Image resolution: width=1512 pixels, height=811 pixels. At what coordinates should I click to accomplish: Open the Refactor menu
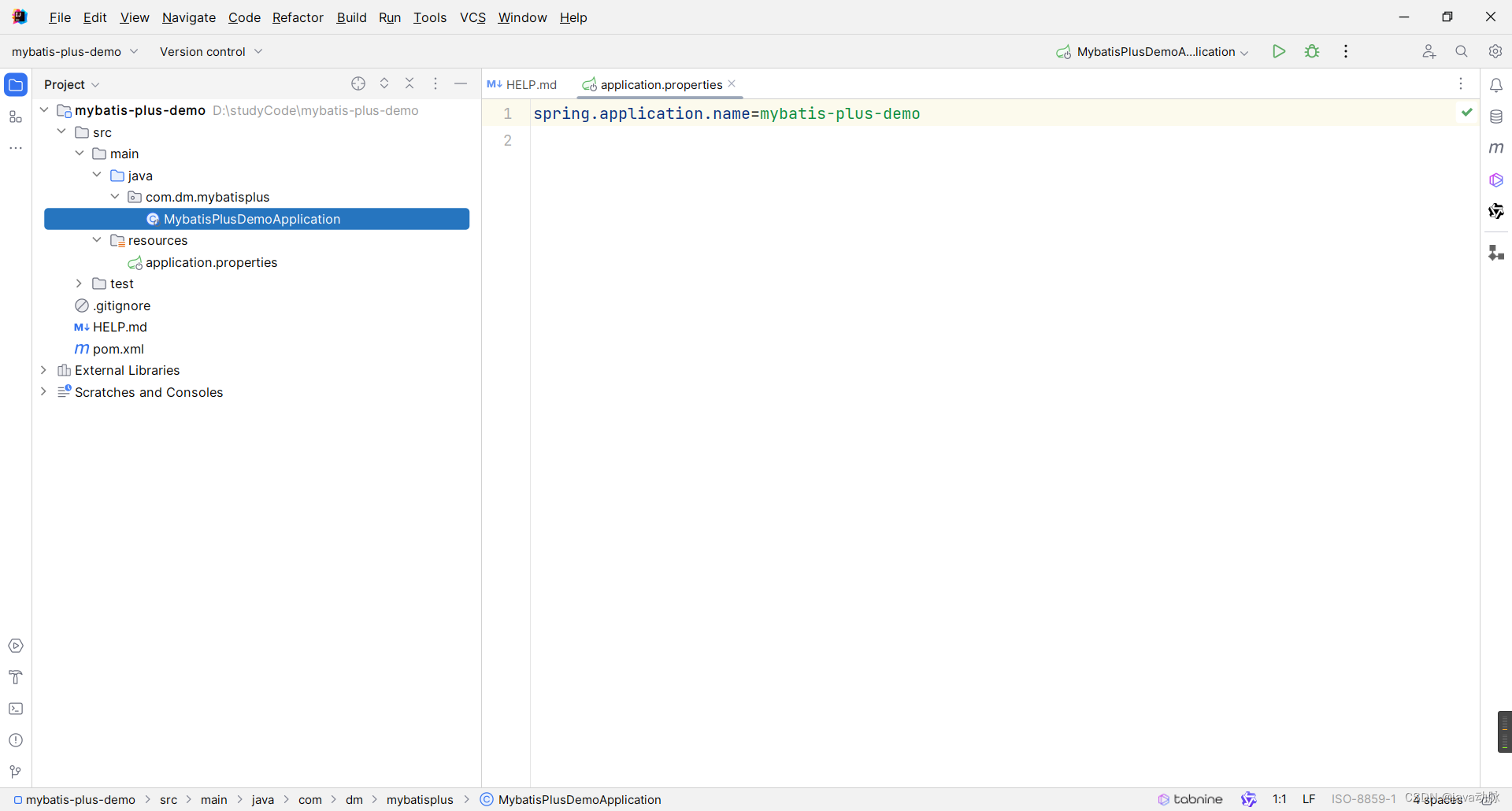(x=298, y=17)
